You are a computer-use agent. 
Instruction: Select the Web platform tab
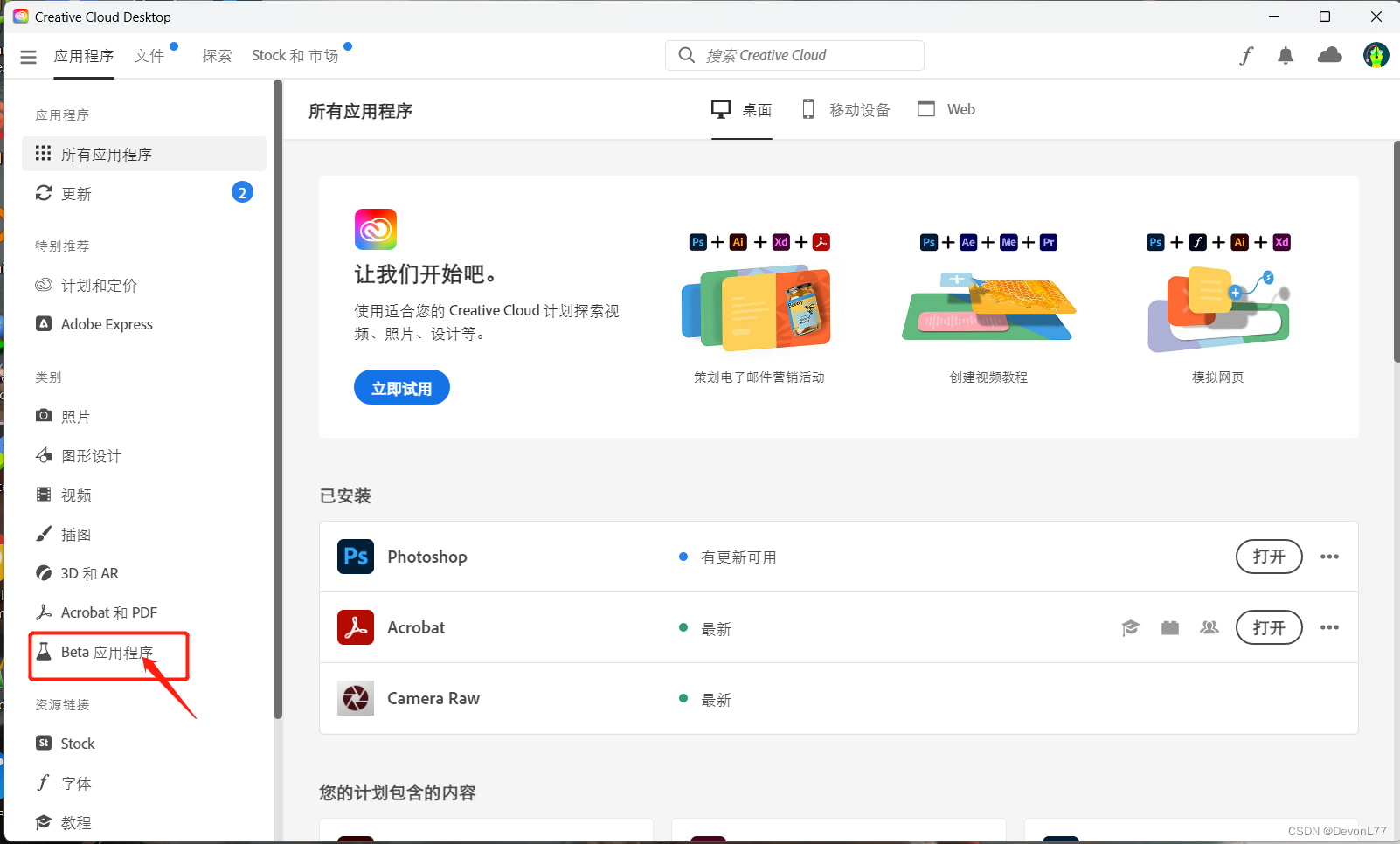pyautogui.click(x=946, y=109)
